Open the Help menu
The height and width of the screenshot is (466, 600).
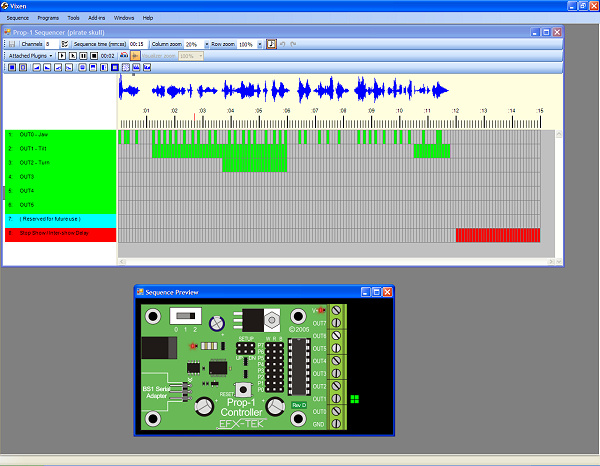coord(148,18)
